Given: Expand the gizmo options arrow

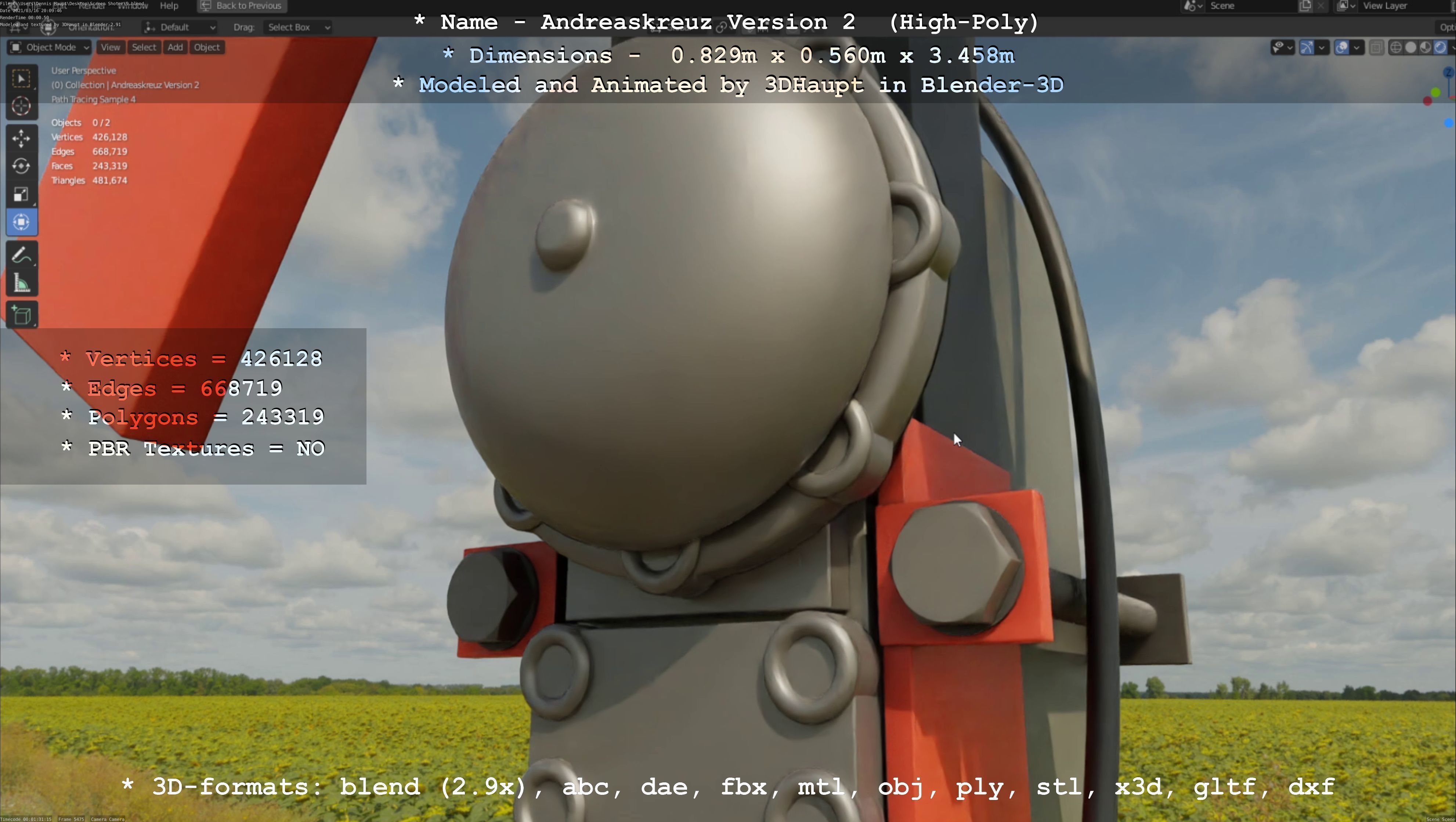Looking at the screenshot, I should (x=1322, y=47).
